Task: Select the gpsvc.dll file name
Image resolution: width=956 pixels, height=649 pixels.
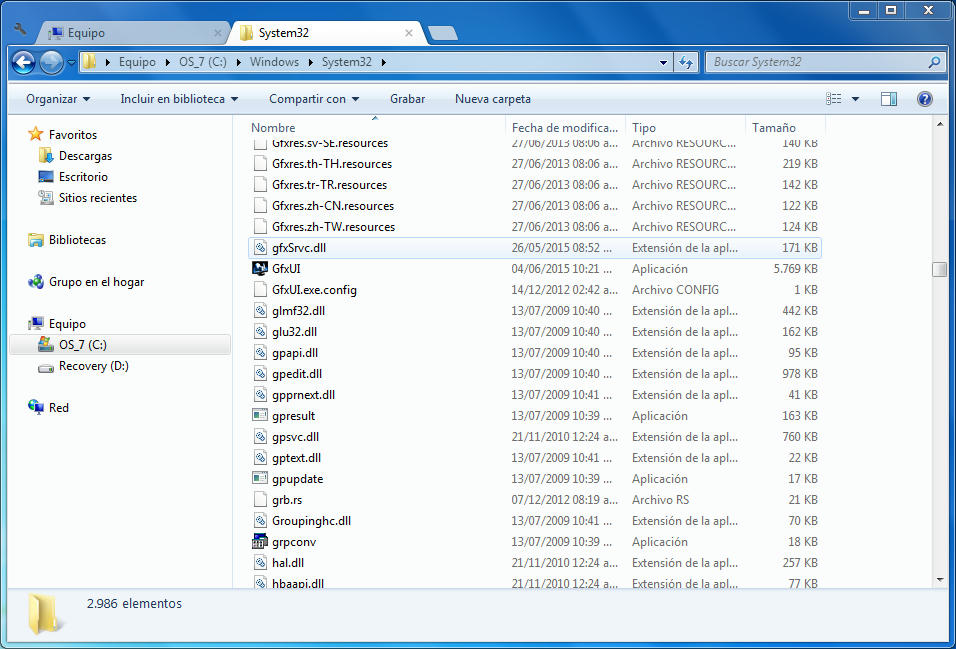Action: click(x=296, y=437)
